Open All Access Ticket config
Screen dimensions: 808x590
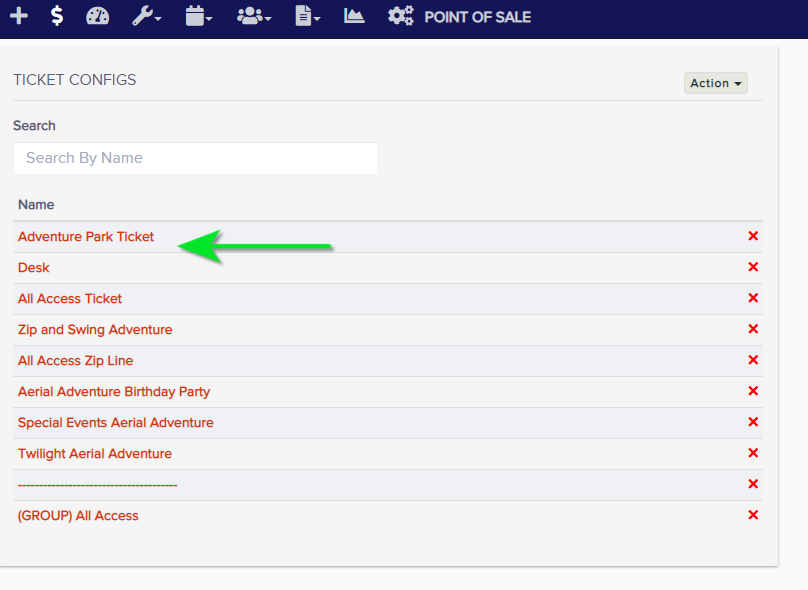click(x=70, y=299)
